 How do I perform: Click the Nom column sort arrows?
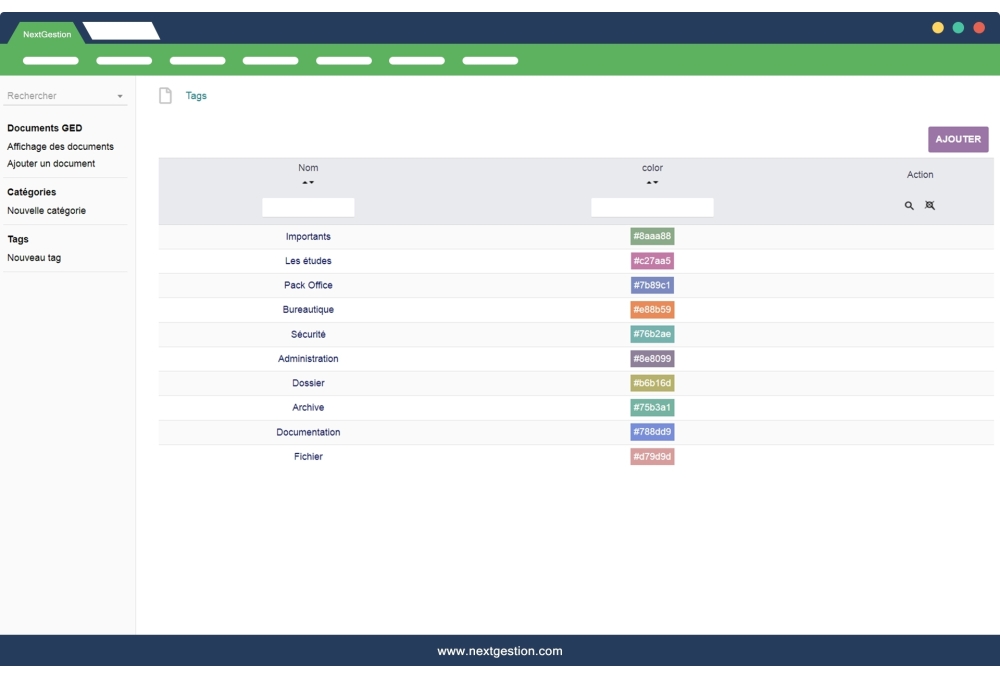click(x=308, y=182)
